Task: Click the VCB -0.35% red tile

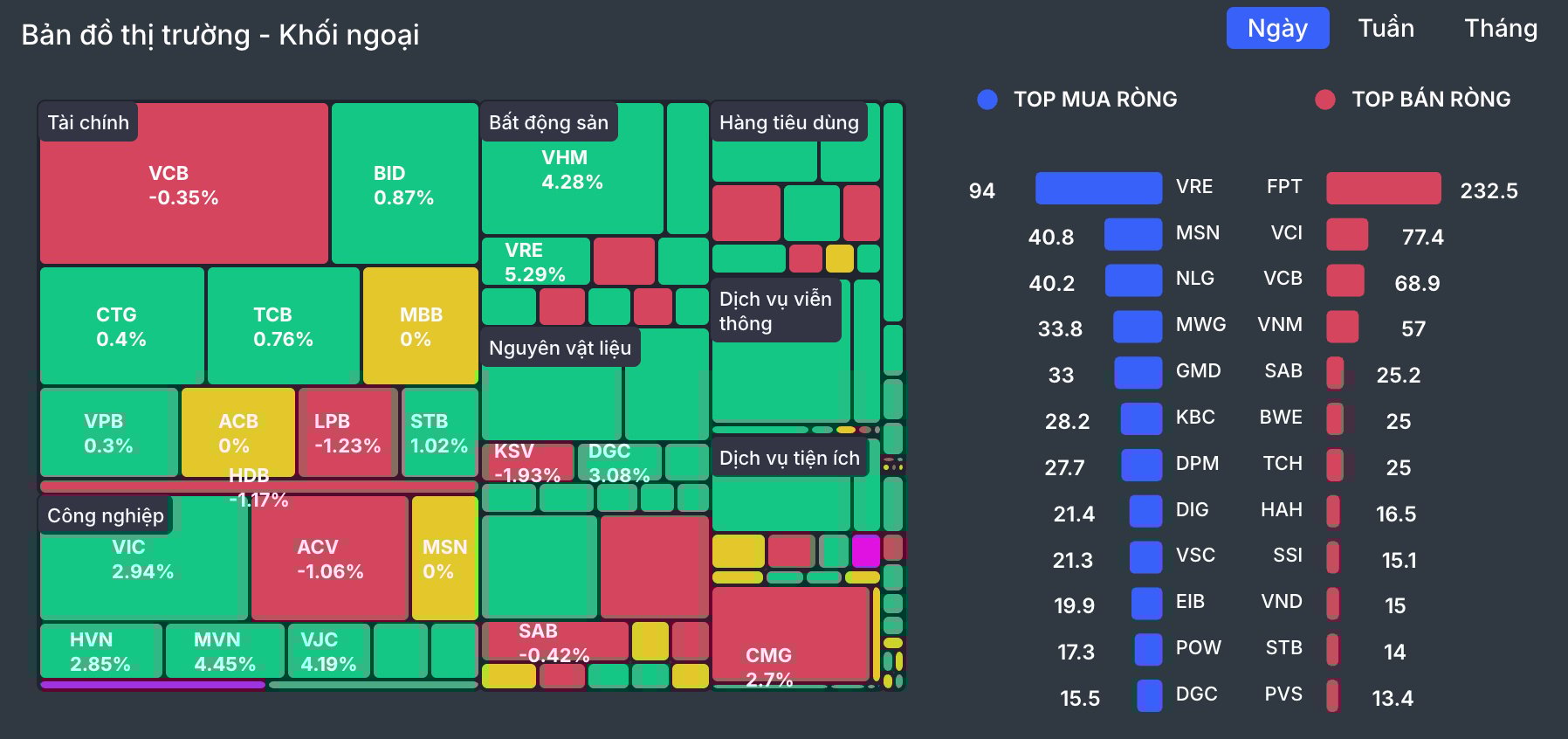Action: tap(184, 183)
